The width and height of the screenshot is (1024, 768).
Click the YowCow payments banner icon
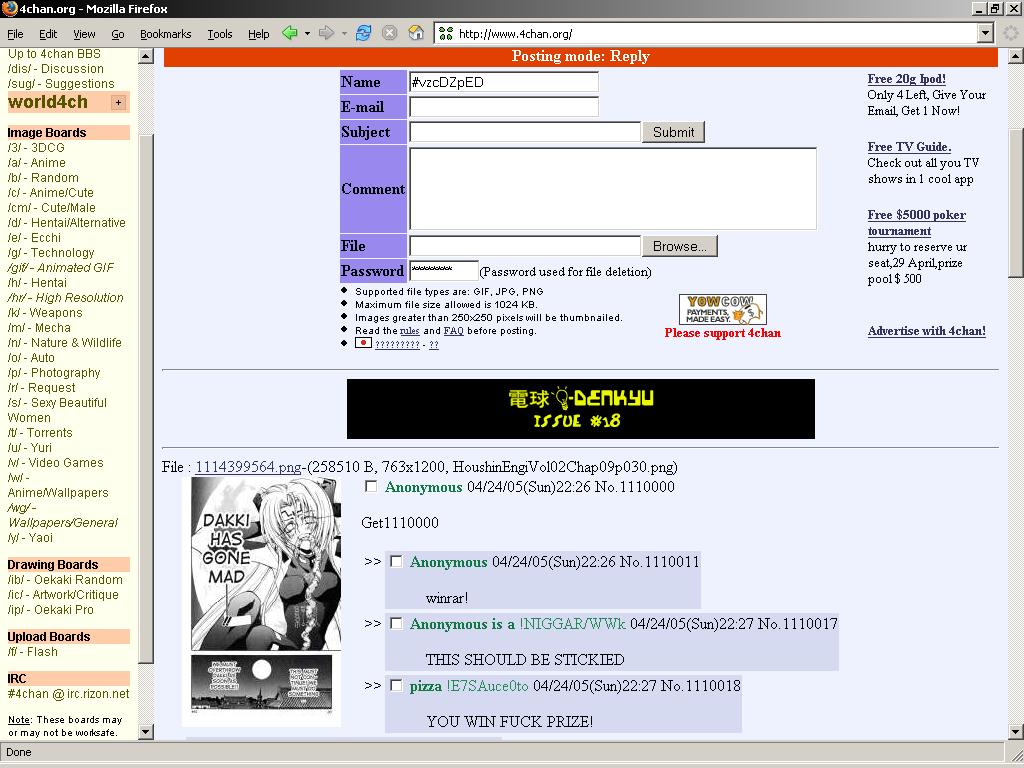(x=722, y=309)
